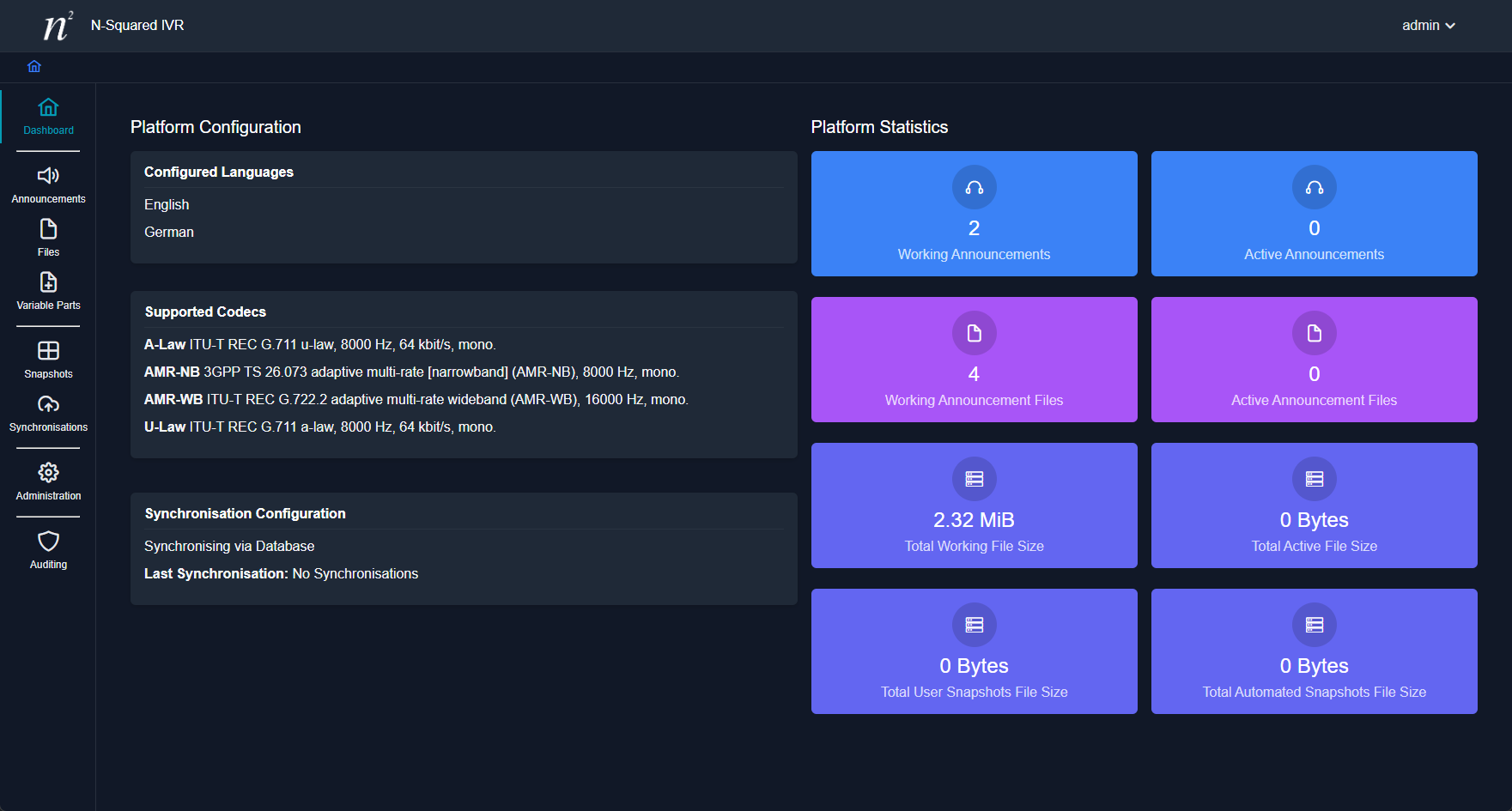Click Total User Snapshots File Size card

pyautogui.click(x=974, y=651)
